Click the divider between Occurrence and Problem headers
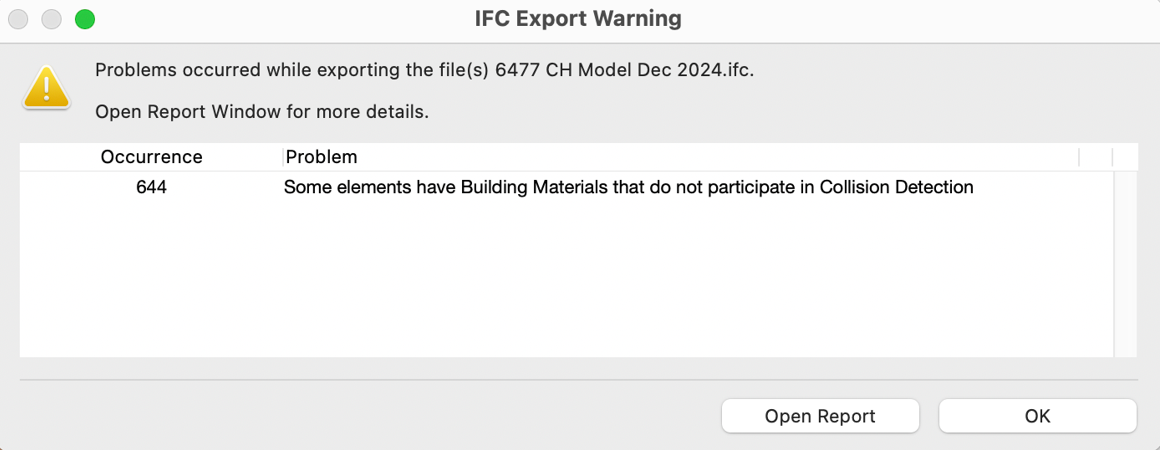 click(283, 157)
